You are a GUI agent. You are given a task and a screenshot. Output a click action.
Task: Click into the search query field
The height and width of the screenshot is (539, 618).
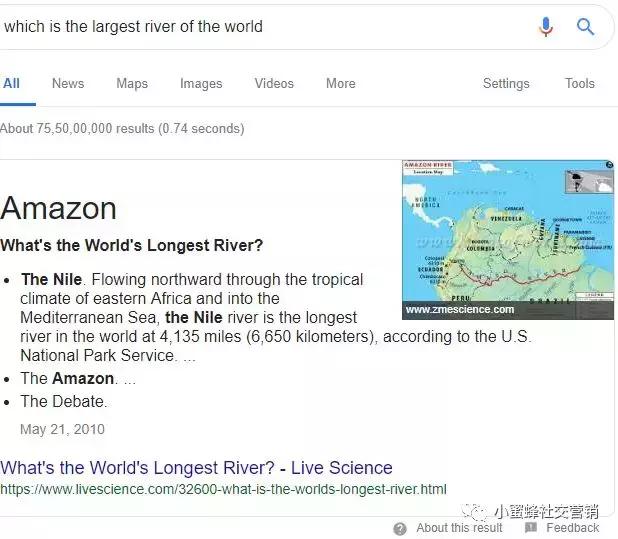pyautogui.click(x=260, y=27)
